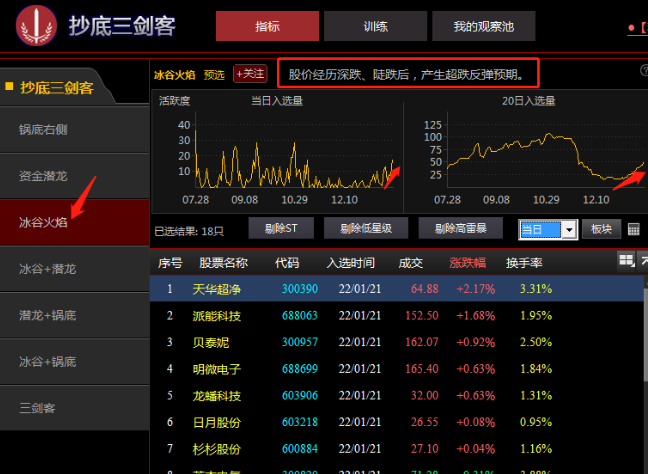Image resolution: width=648 pixels, height=474 pixels.
Task: Click the 抄底三剑客 sidebar header tab
Action: [56, 87]
